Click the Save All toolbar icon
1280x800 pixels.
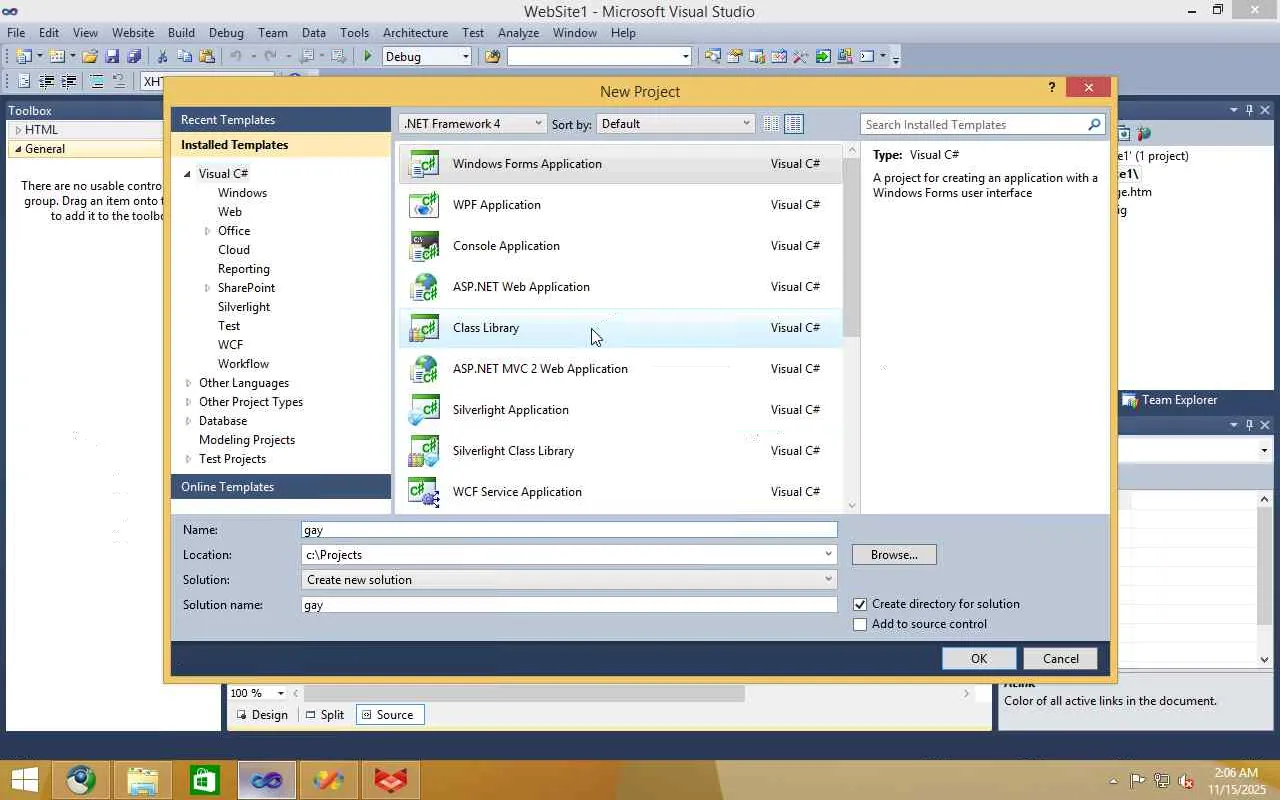coord(134,57)
